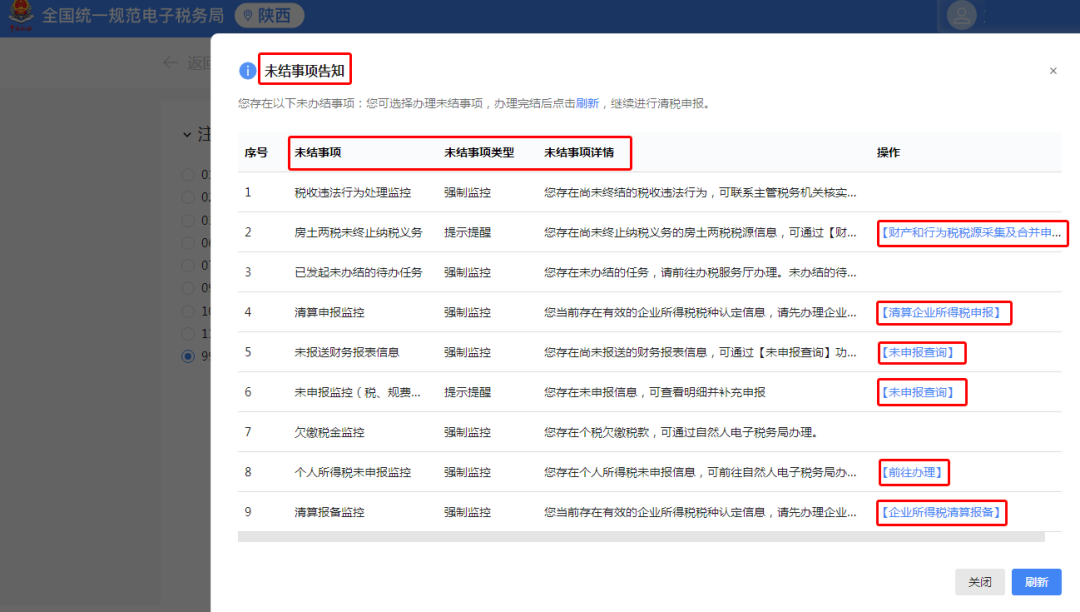Click the green 刷新 button

point(1035,582)
